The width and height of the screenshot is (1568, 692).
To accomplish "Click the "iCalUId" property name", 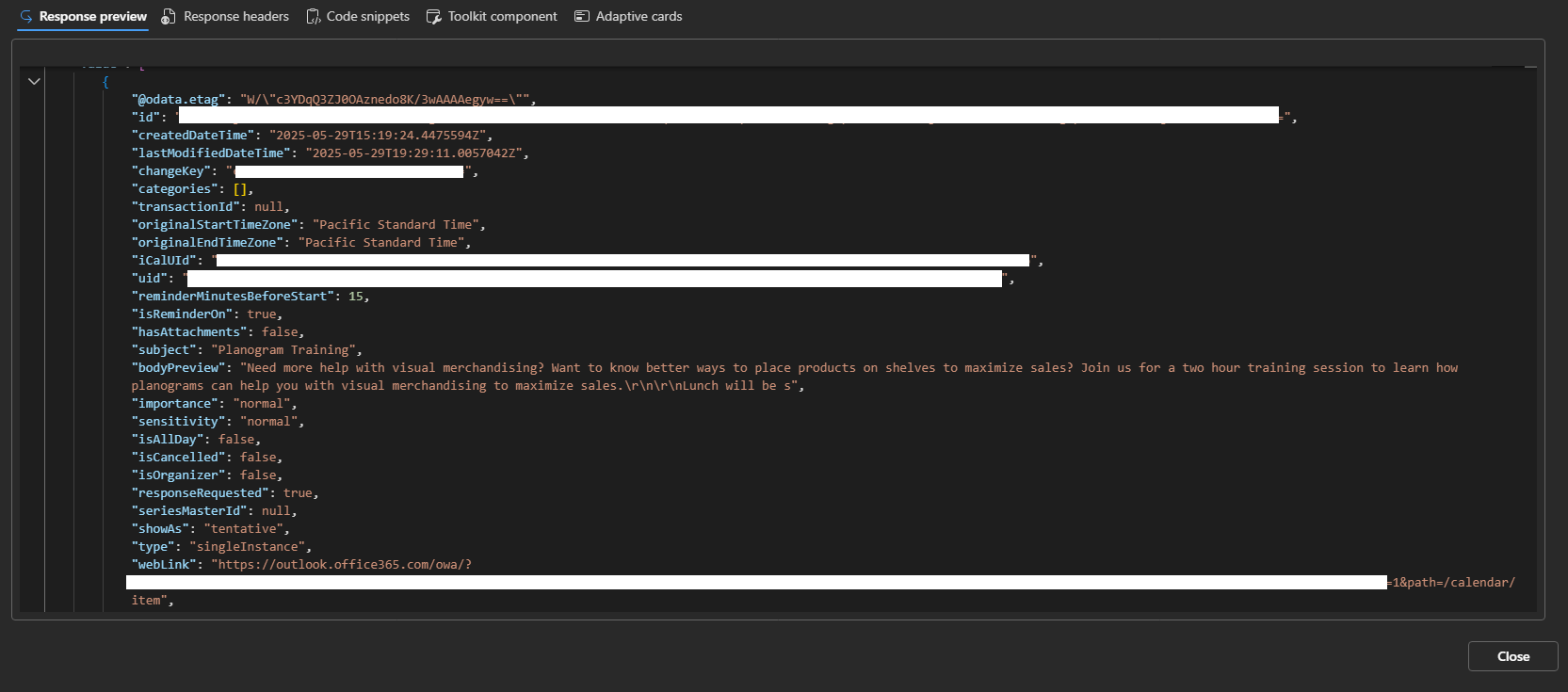I will 163,261.
